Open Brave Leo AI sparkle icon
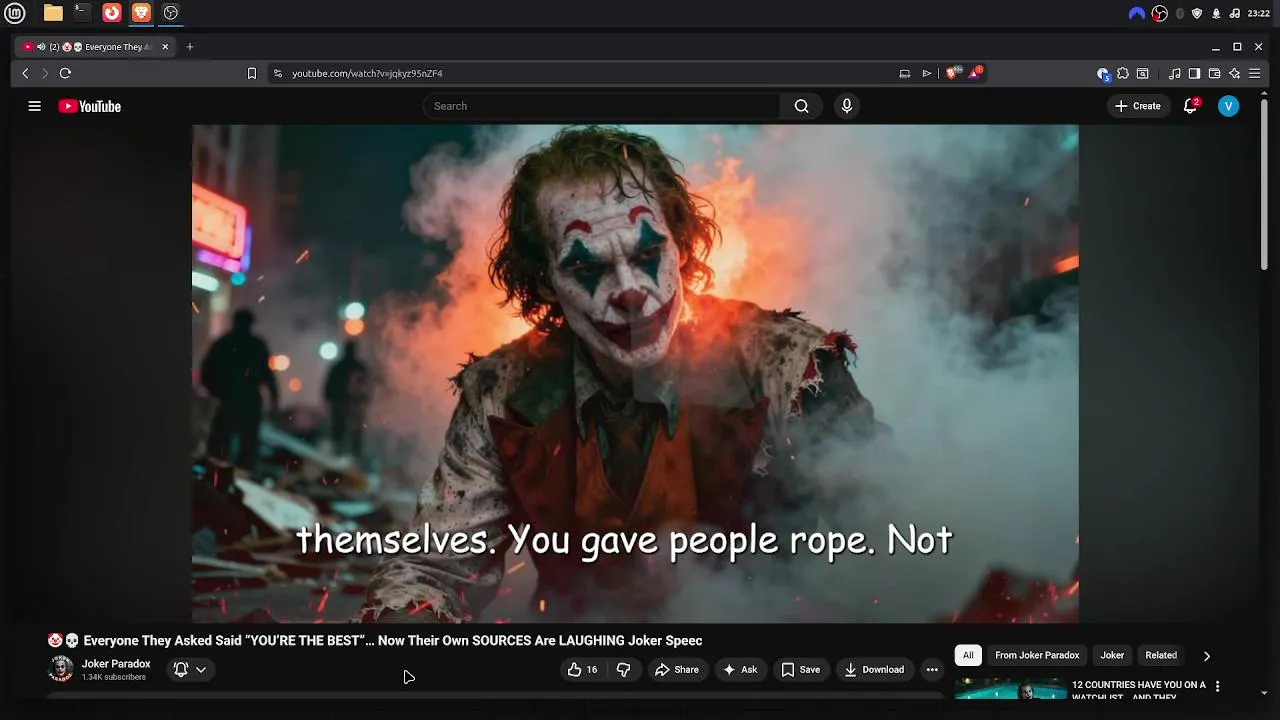The image size is (1280, 720). [1235, 73]
